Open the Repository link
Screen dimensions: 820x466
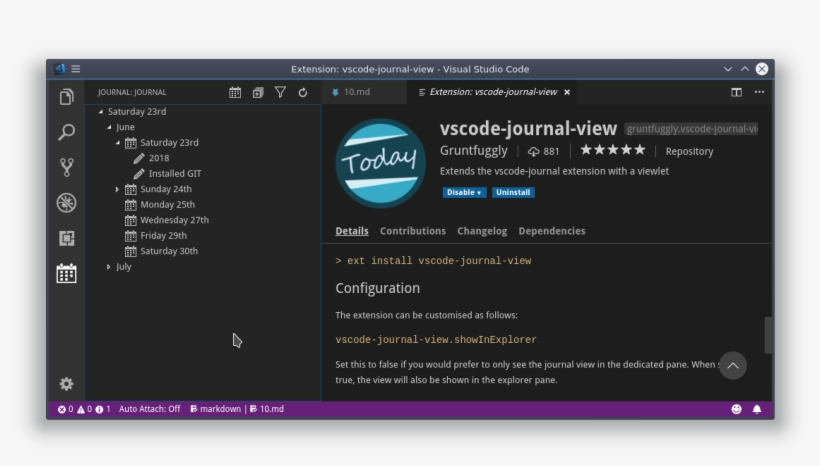point(689,152)
